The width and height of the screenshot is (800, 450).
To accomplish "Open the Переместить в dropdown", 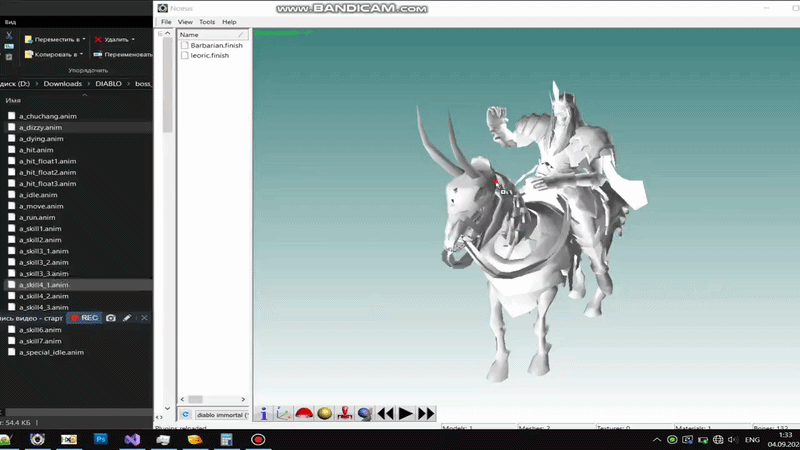I will coord(55,39).
